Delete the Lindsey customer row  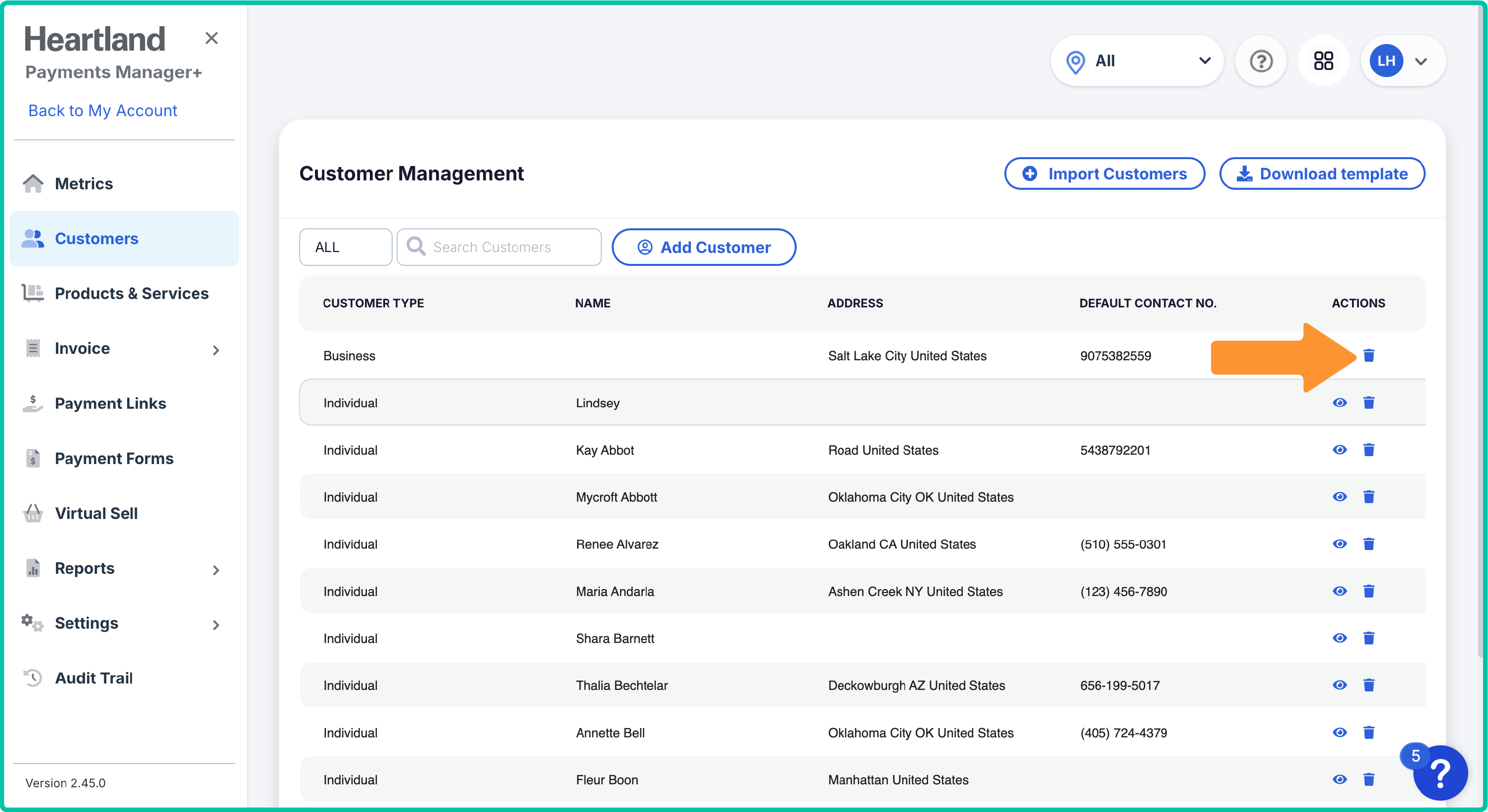[1368, 402]
